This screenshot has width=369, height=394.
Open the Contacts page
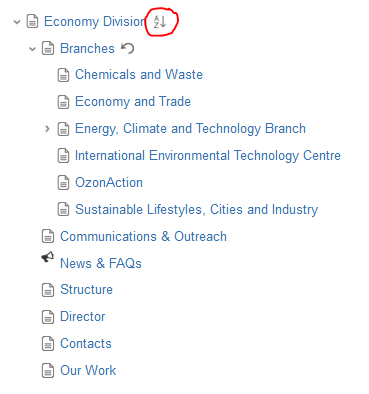click(86, 343)
